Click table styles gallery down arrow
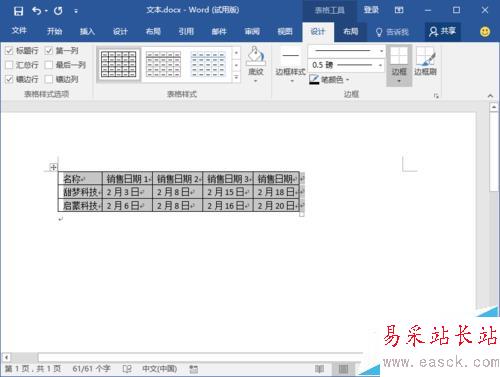Viewport: 500px width, 377px height. coord(236,65)
